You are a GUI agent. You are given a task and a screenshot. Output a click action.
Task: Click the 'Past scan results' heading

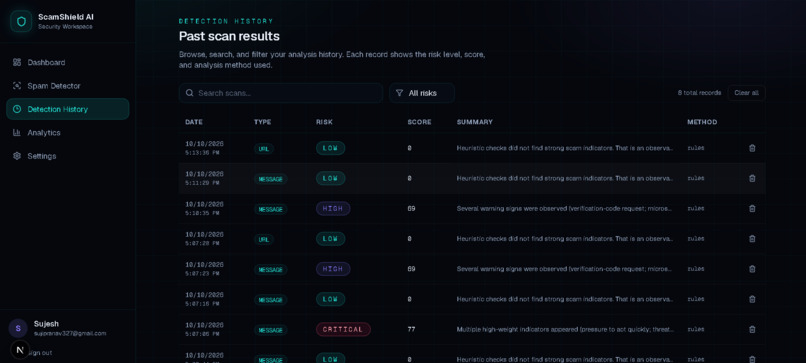click(229, 37)
